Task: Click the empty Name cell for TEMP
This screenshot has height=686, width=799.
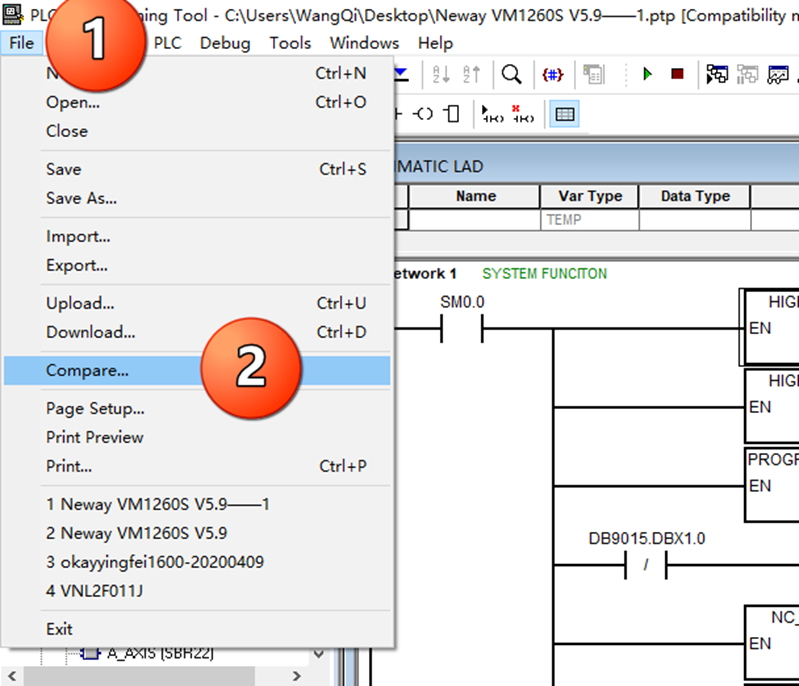Action: coord(474,220)
